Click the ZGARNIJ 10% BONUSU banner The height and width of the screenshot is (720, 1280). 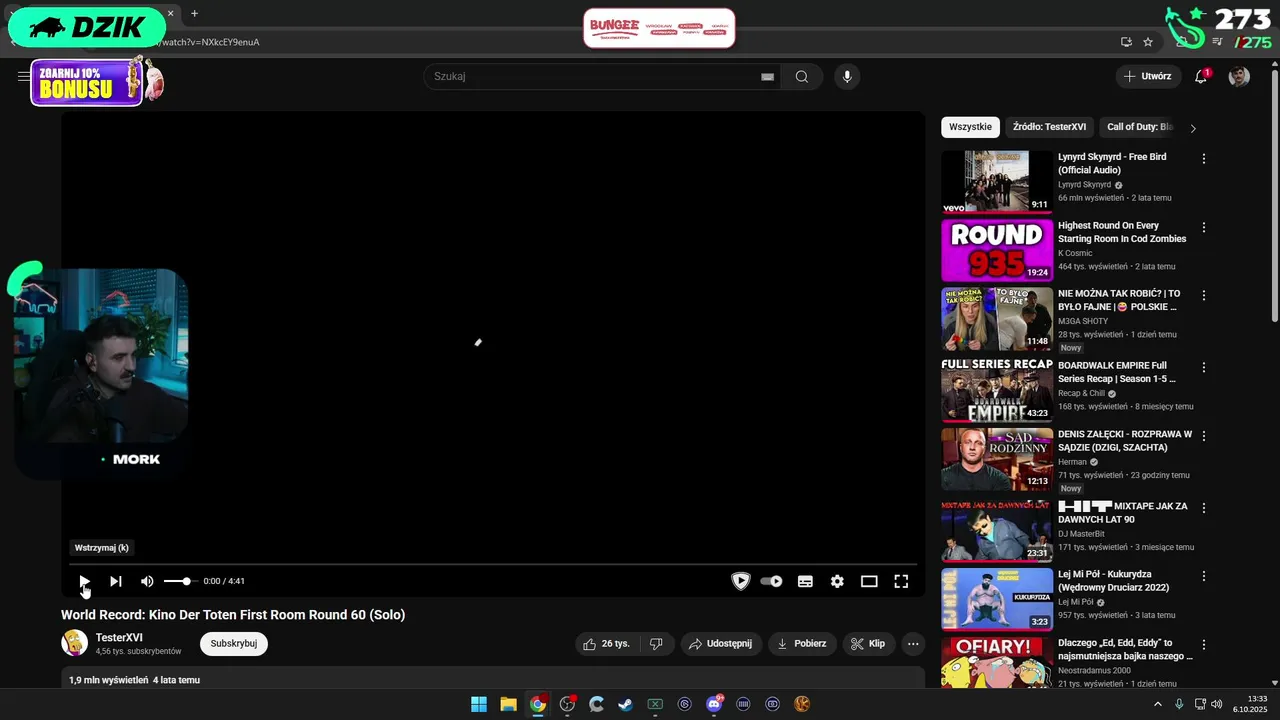[88, 82]
